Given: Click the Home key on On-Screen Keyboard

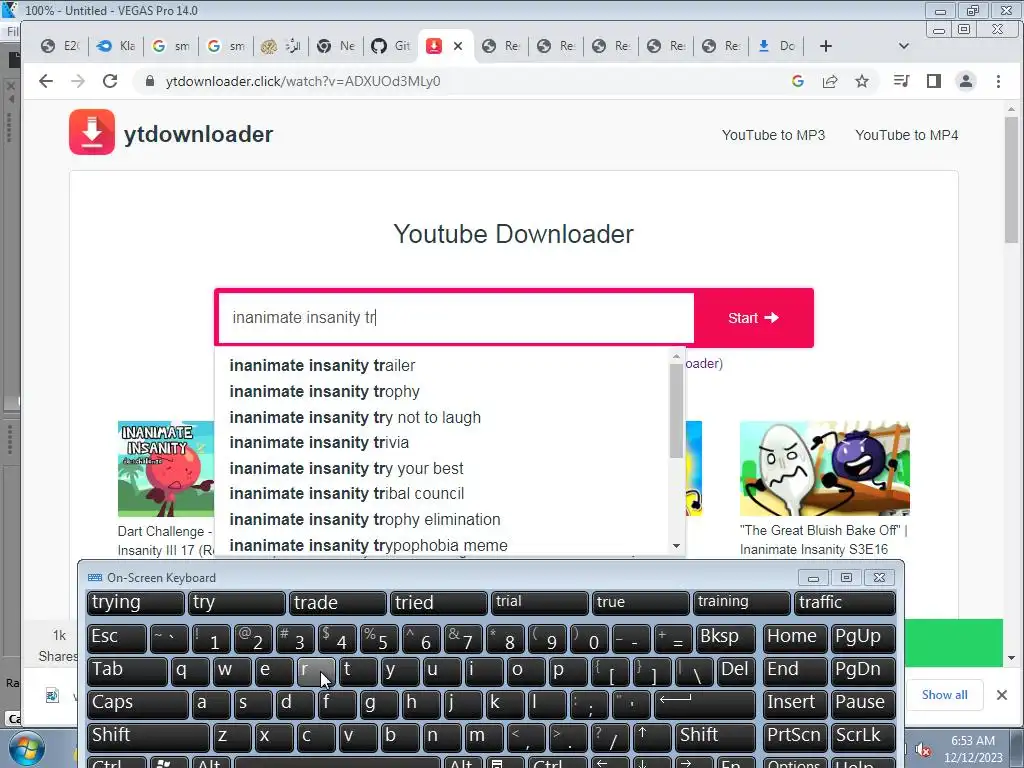Looking at the screenshot, I should (x=795, y=638).
